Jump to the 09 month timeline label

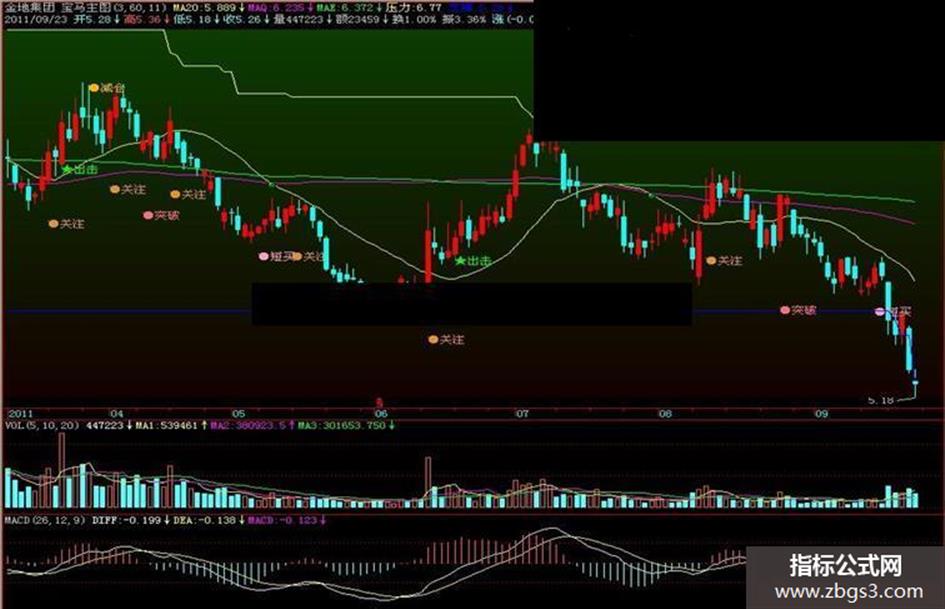coord(821,414)
